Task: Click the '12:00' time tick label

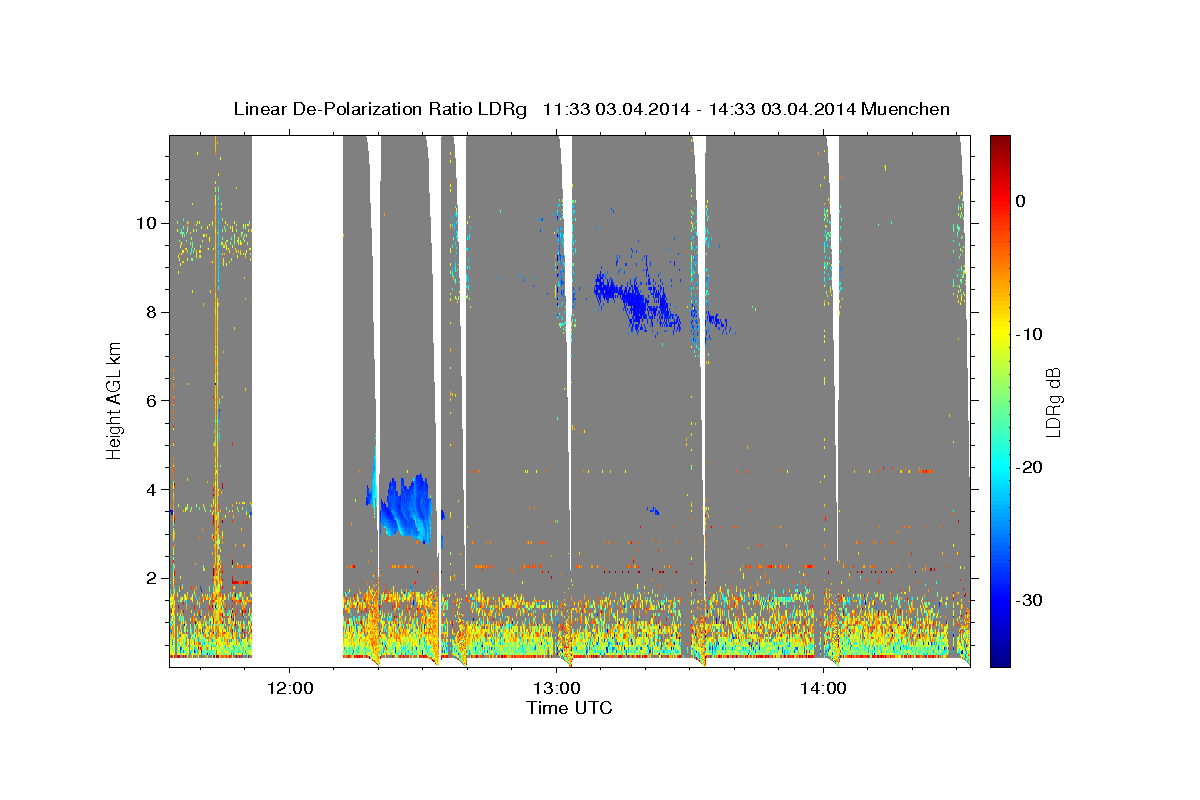Action: [290, 688]
